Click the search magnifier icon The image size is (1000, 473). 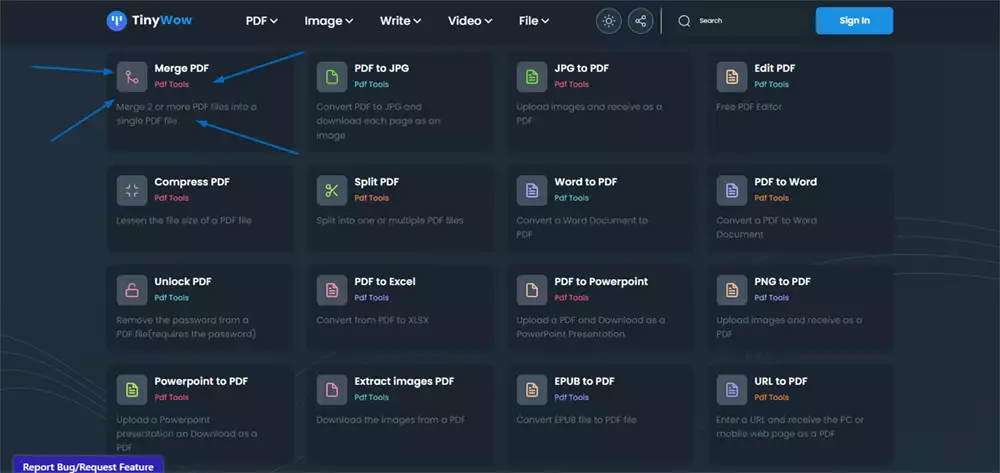pos(684,21)
